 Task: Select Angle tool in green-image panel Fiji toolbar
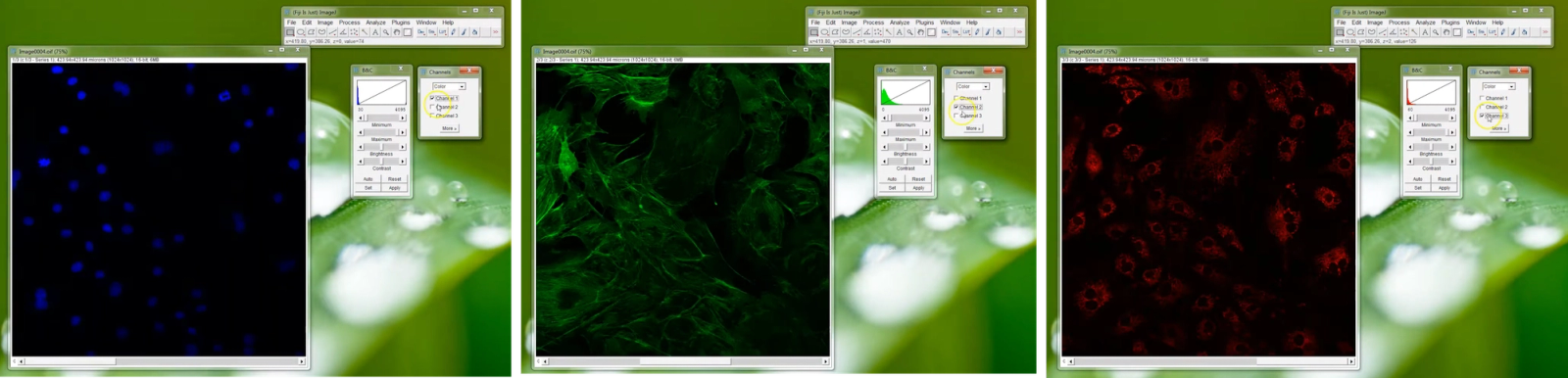867,32
